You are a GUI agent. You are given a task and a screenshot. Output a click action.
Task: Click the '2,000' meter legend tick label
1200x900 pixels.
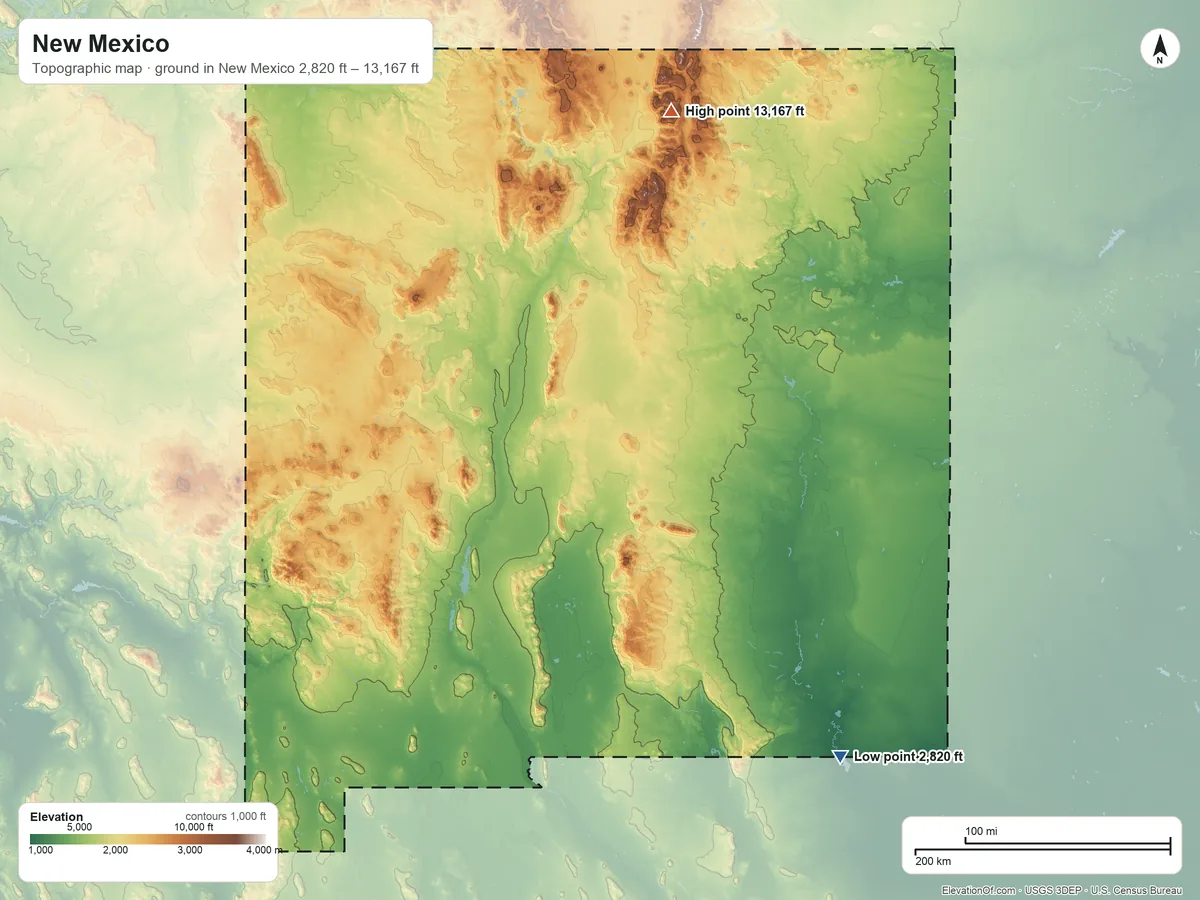(115, 851)
